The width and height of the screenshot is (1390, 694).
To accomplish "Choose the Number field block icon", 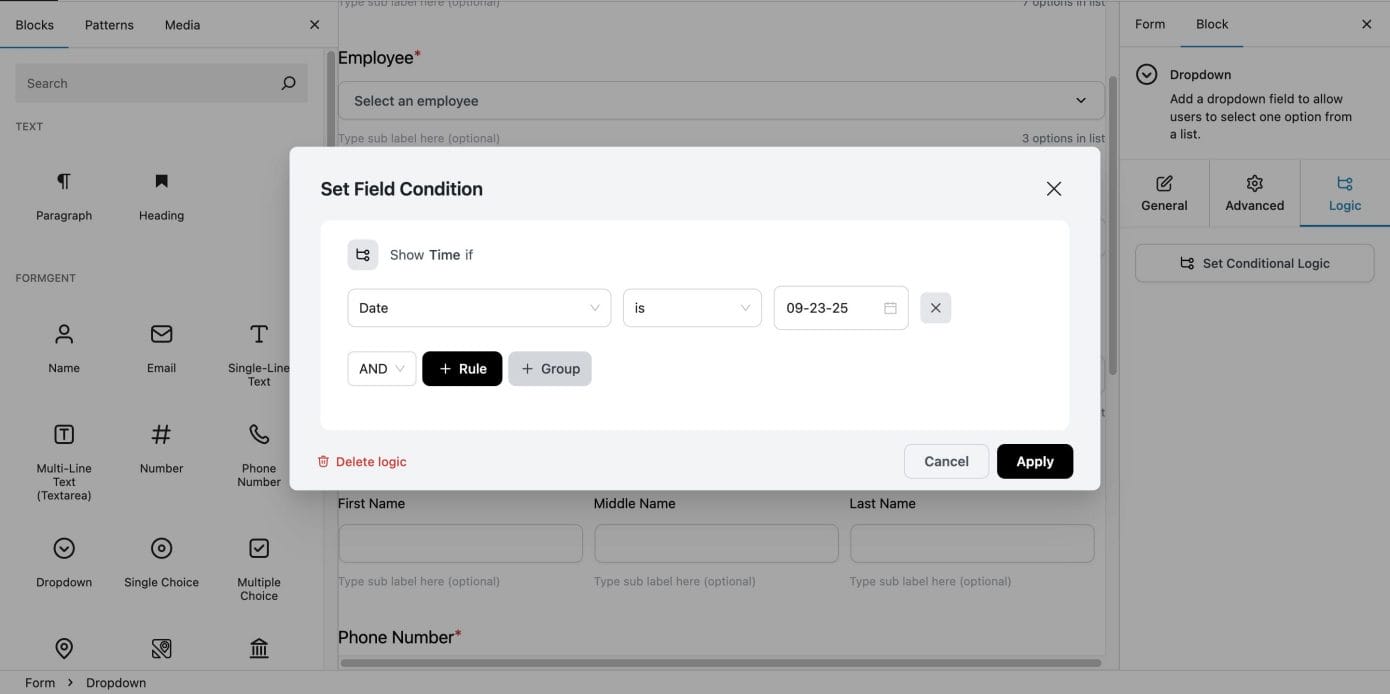I will (x=161, y=435).
